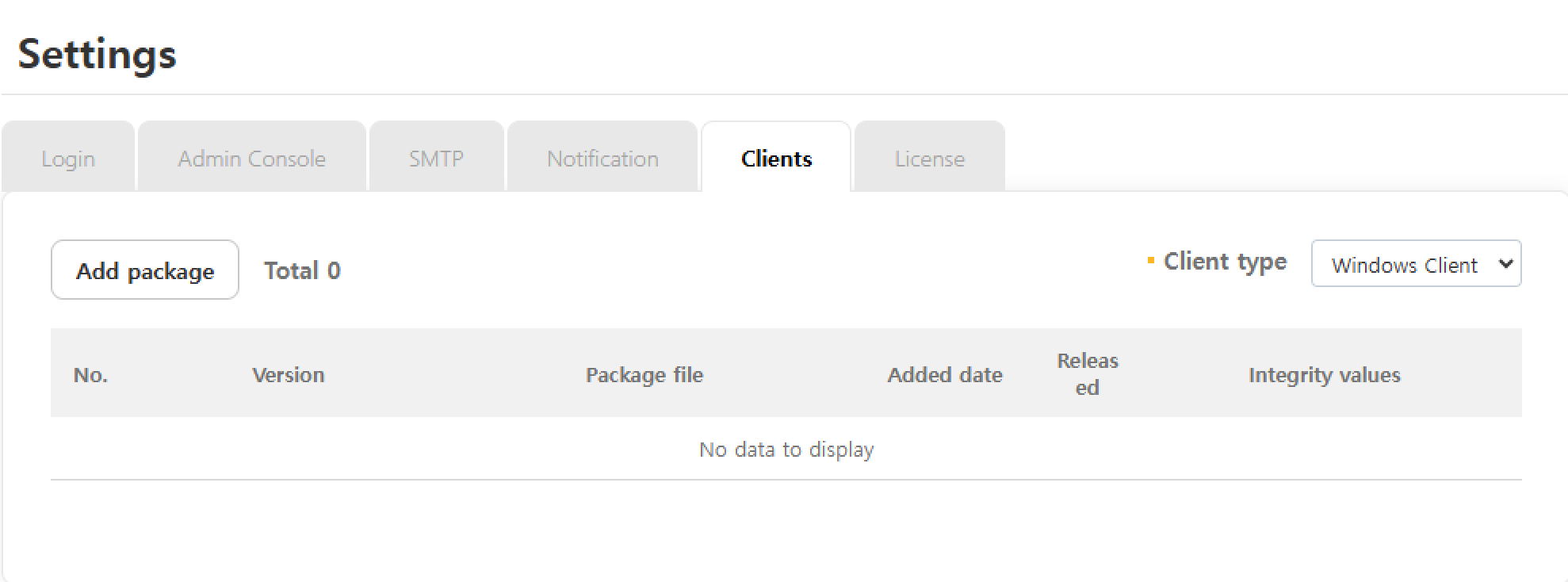Image resolution: width=1568 pixels, height=582 pixels.
Task: Go to the SMTP tab
Action: pos(436,159)
